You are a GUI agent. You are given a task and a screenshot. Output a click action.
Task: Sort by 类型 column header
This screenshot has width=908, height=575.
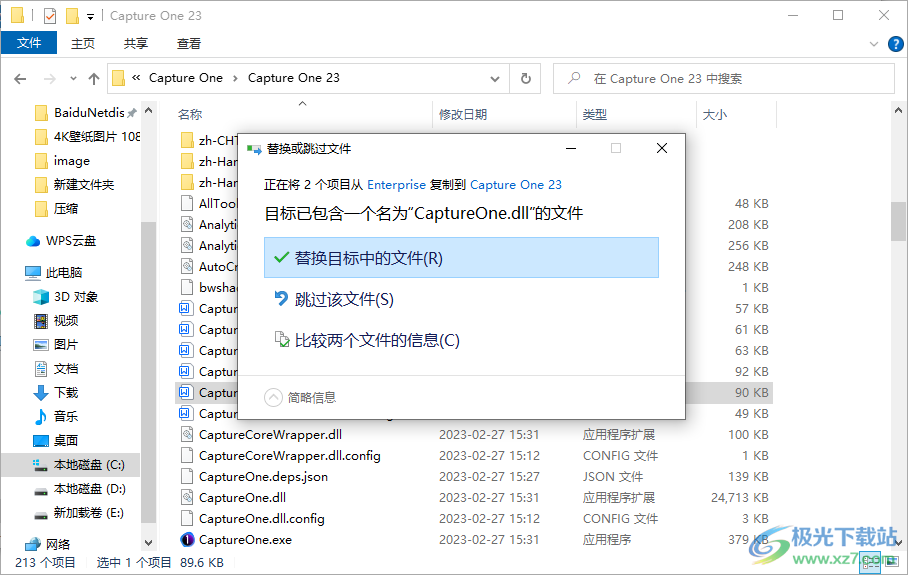pos(595,115)
